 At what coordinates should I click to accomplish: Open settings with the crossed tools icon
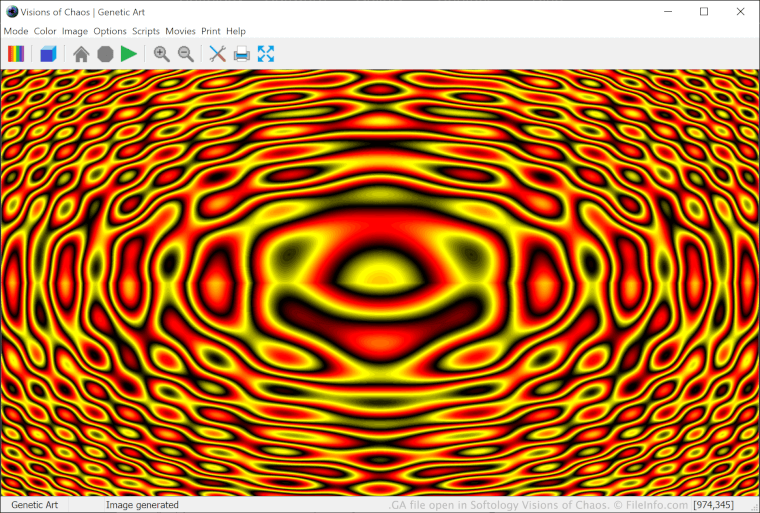click(x=218, y=54)
